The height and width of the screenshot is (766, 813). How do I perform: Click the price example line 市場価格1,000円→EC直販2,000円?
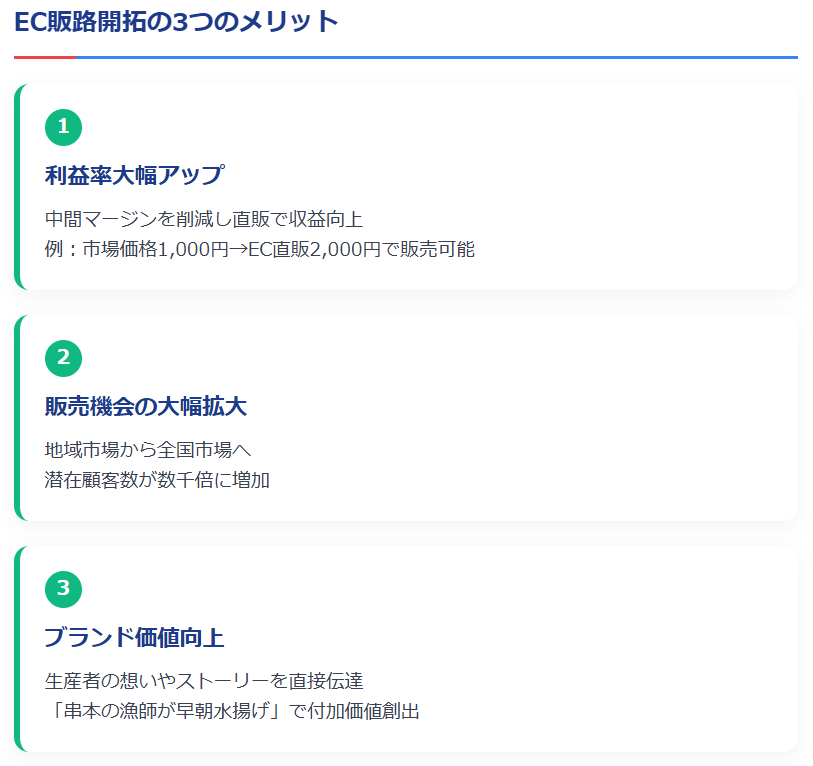(x=260, y=249)
